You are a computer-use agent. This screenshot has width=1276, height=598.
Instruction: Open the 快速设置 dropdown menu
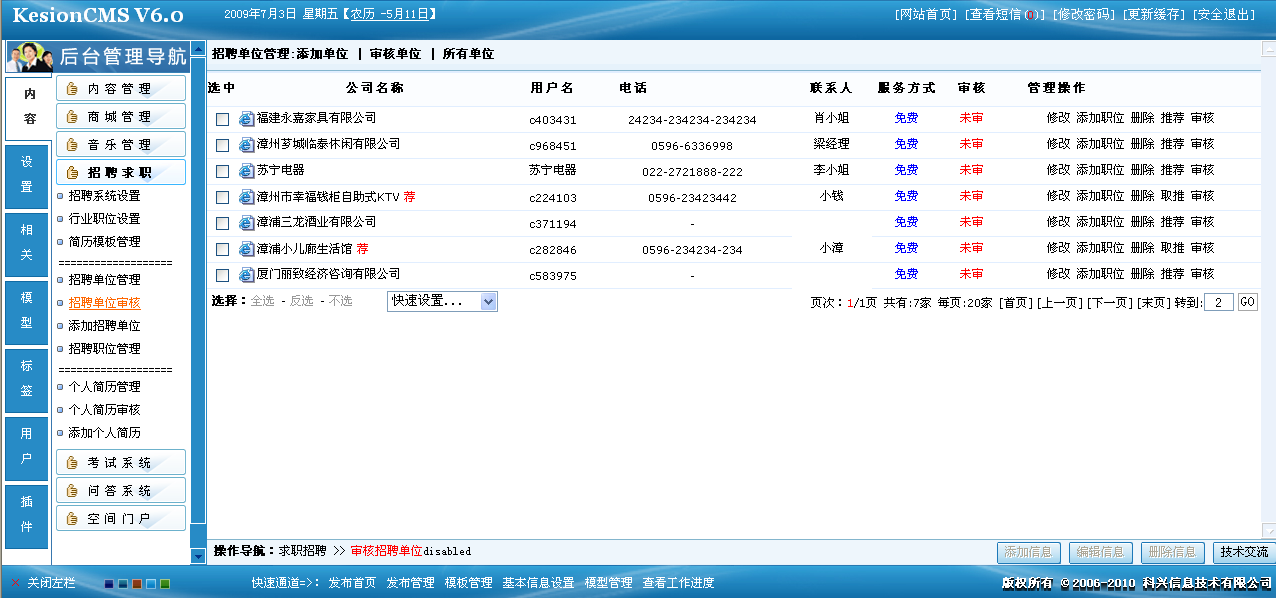(441, 301)
